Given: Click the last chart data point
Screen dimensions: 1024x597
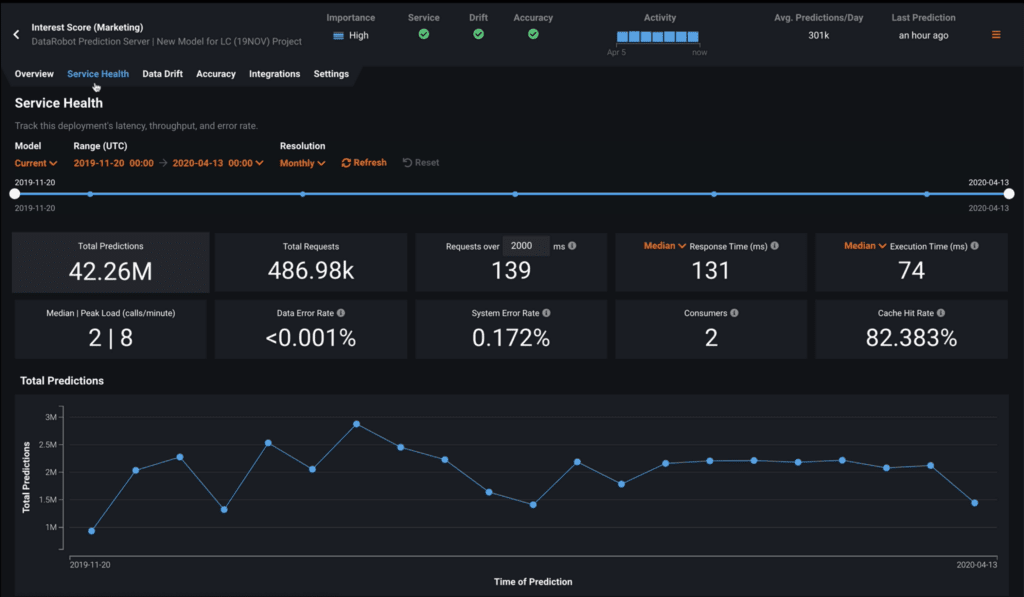Looking at the screenshot, I should point(974,503).
